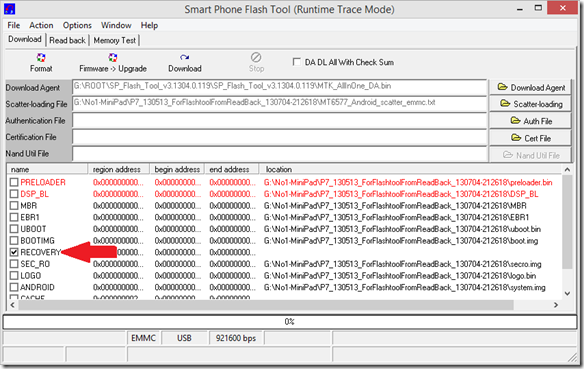Tick the EBR1 partition checkbox
Viewport: 584px width, 369px height.
pyautogui.click(x=14, y=217)
